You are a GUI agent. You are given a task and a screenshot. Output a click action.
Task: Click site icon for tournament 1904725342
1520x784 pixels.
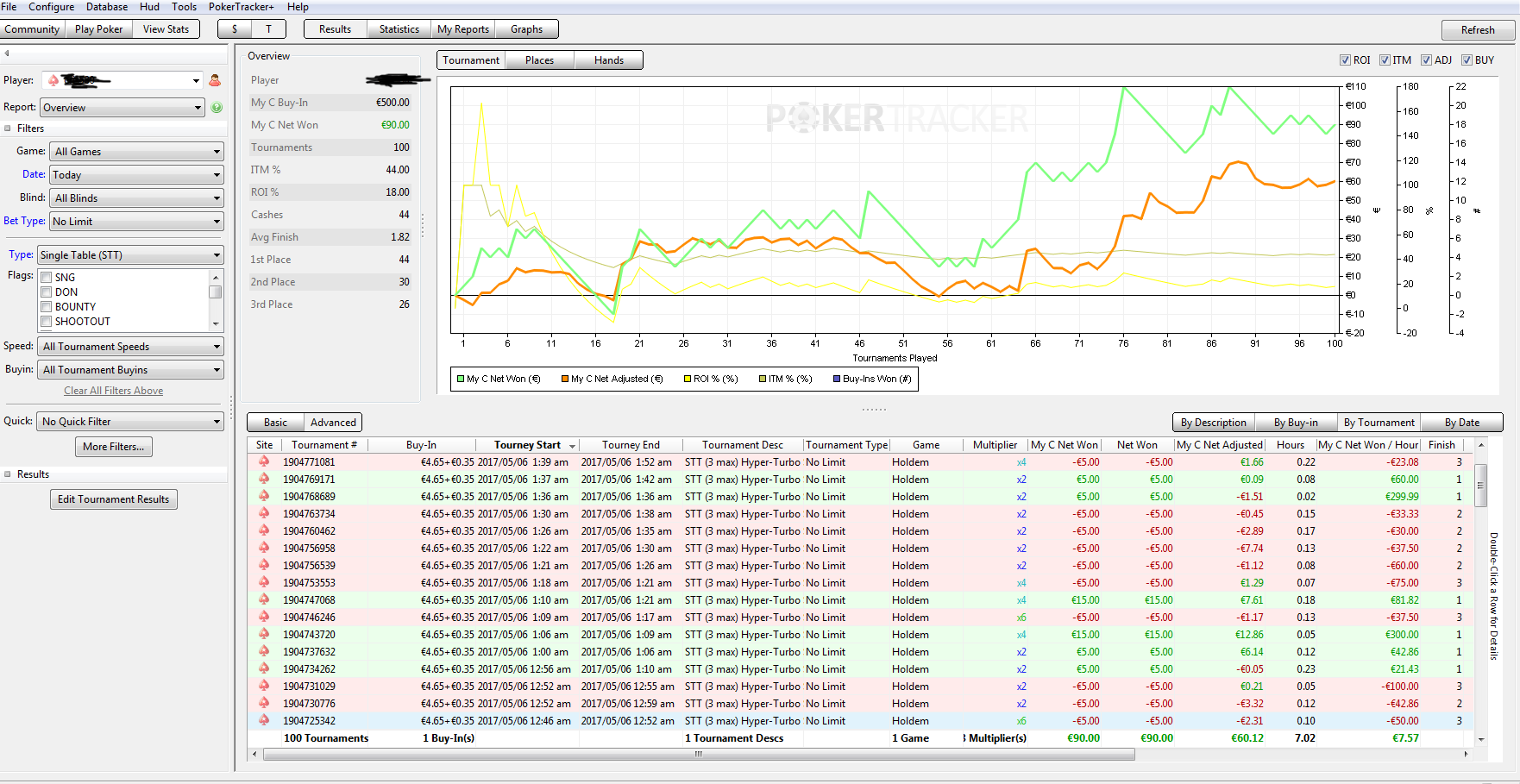click(x=264, y=720)
